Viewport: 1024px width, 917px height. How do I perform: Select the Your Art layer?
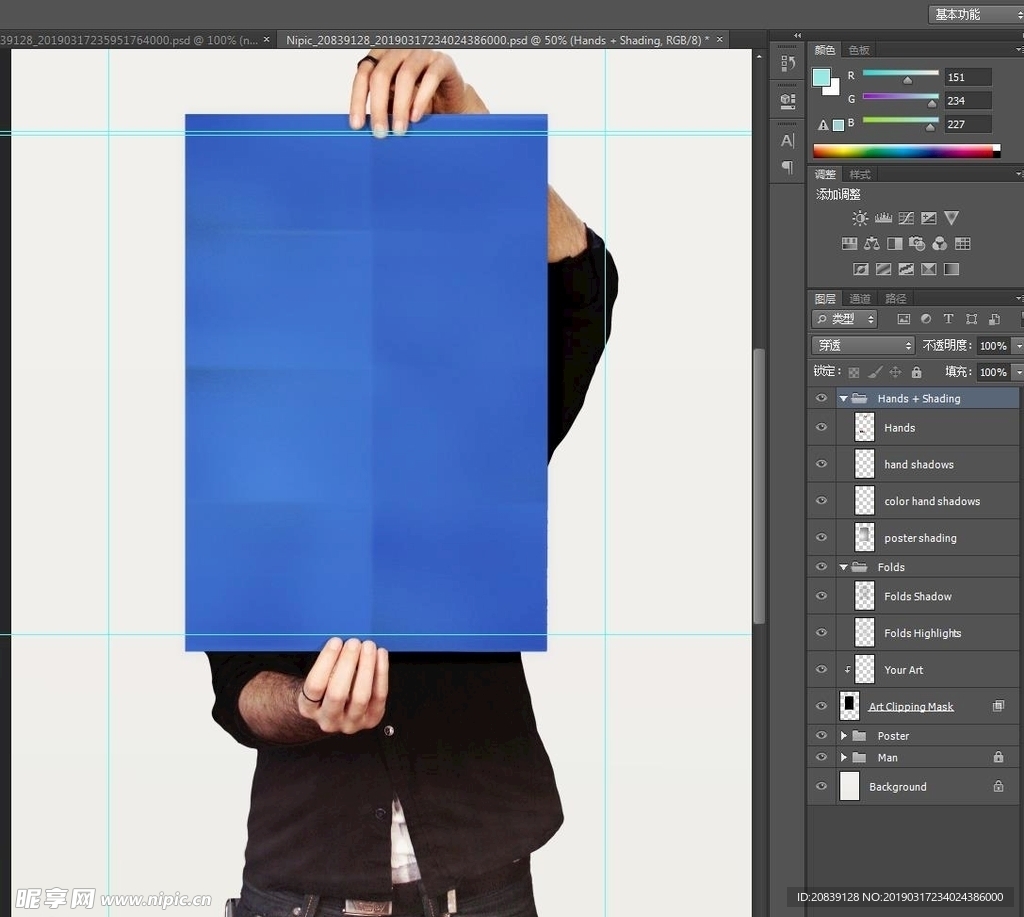pyautogui.click(x=904, y=670)
